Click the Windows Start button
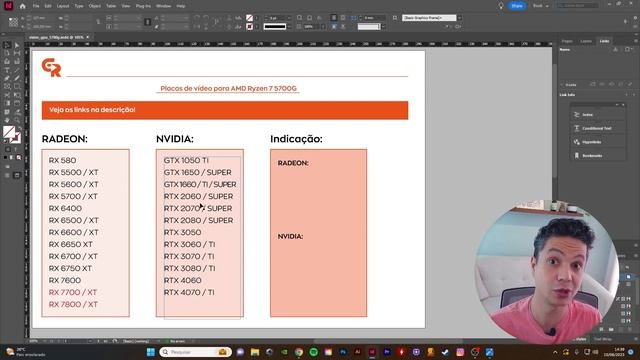This screenshot has height=360, width=640. coord(151,352)
